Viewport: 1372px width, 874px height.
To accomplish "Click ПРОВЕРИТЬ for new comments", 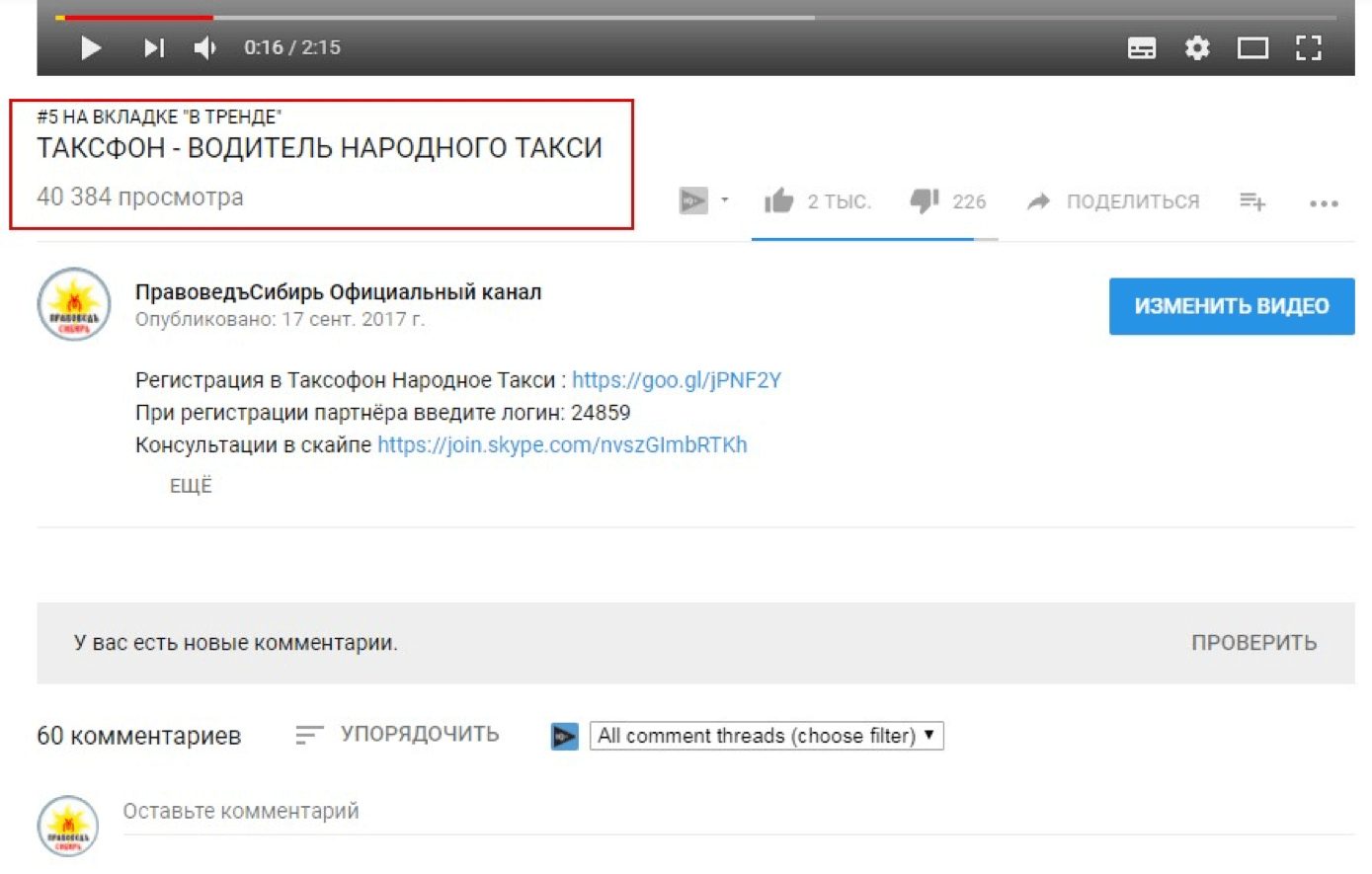I will (1253, 643).
